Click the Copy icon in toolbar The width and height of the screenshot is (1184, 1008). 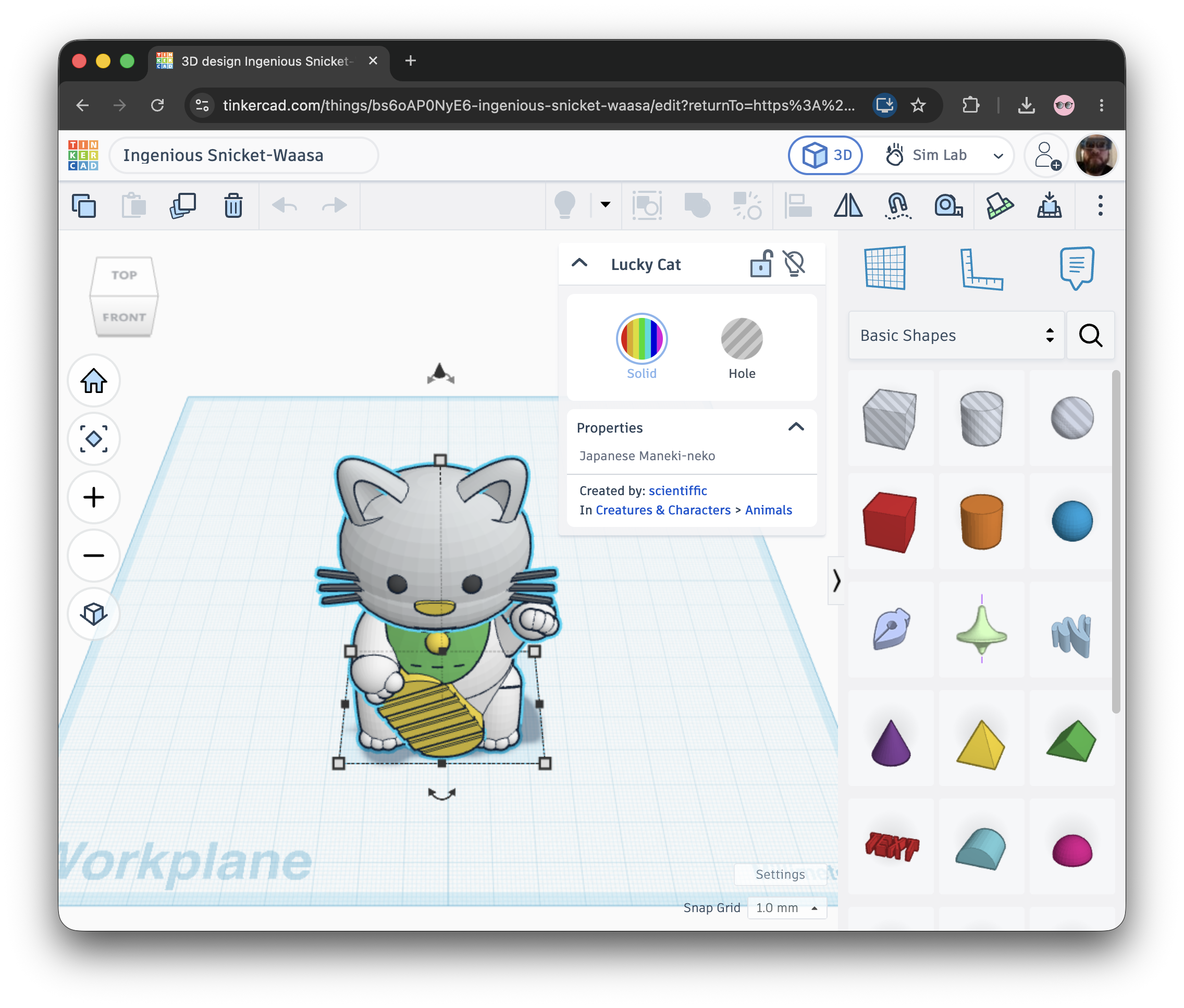84,206
